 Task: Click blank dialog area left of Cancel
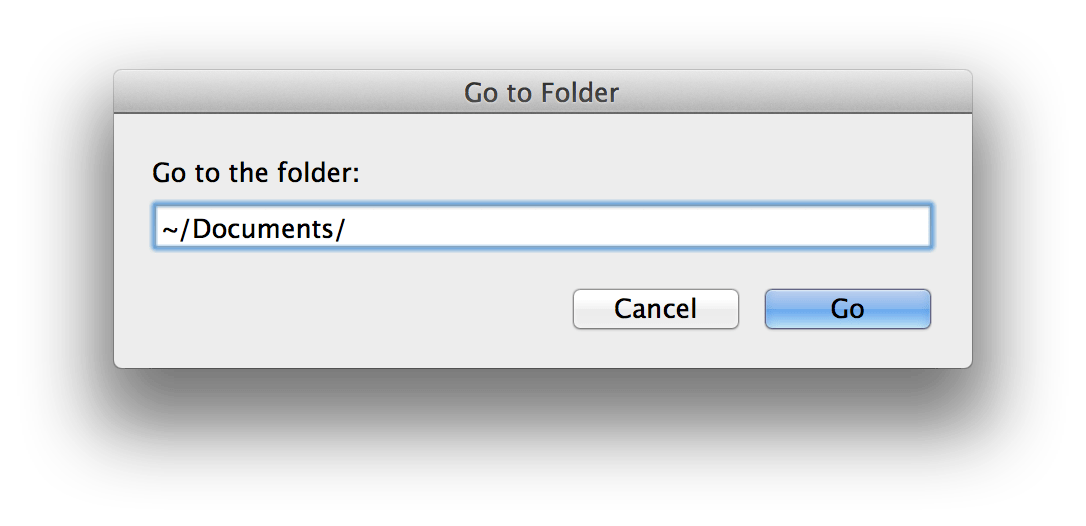pos(350,309)
